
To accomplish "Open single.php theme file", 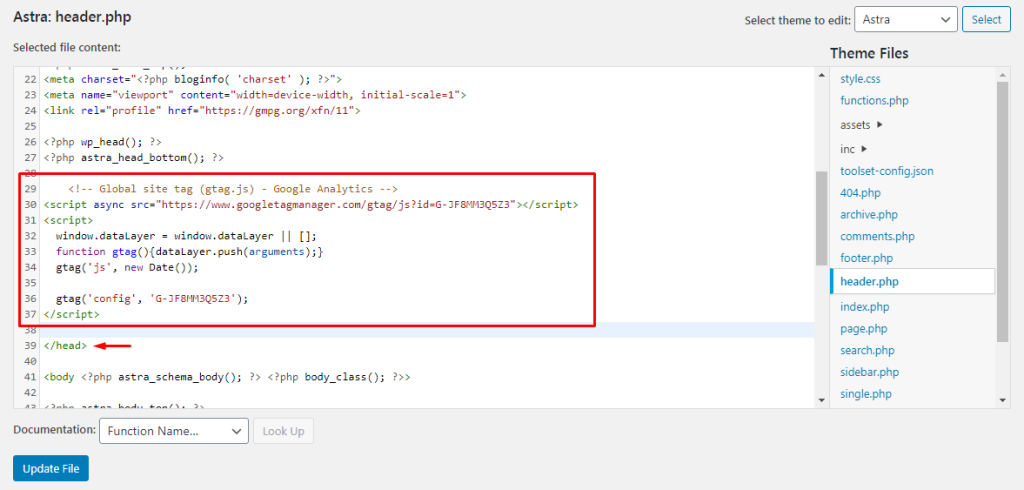I will click(866, 394).
